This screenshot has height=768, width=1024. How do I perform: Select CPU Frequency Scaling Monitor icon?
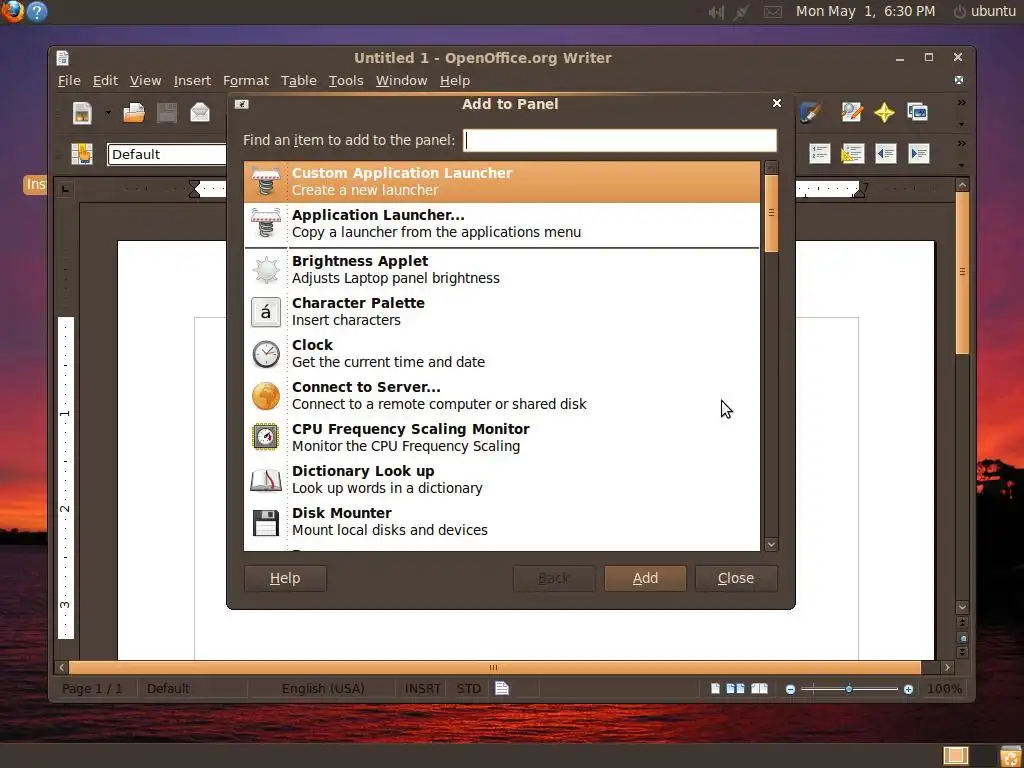(266, 438)
